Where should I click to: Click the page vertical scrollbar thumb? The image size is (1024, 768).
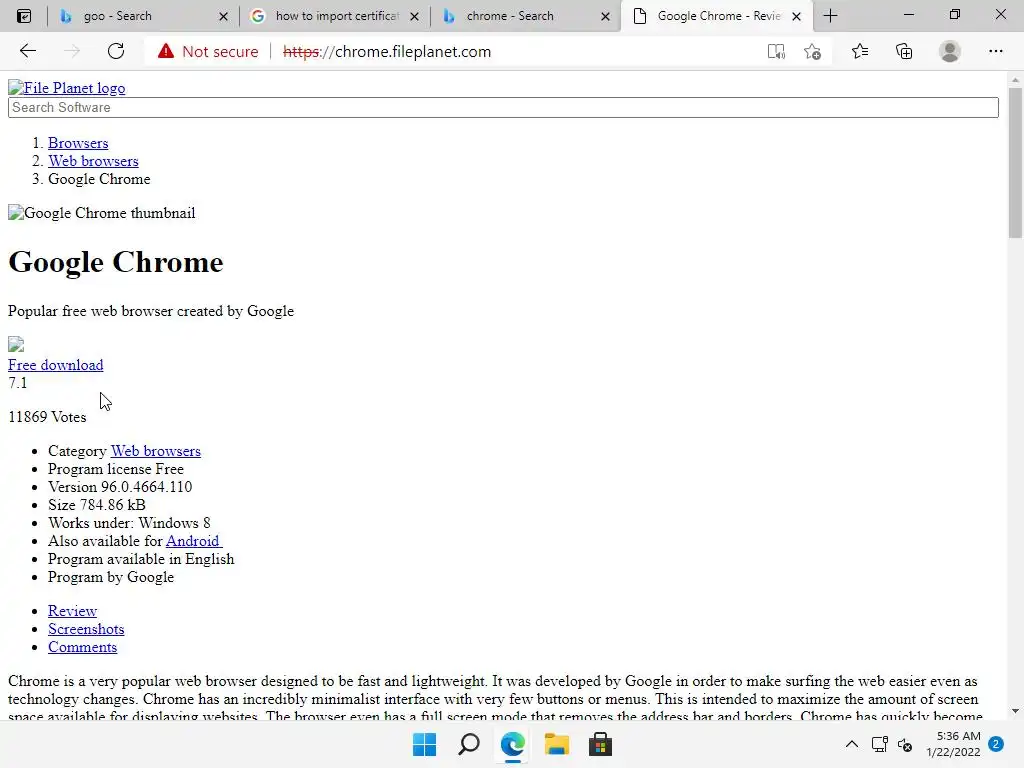pos(1015,163)
